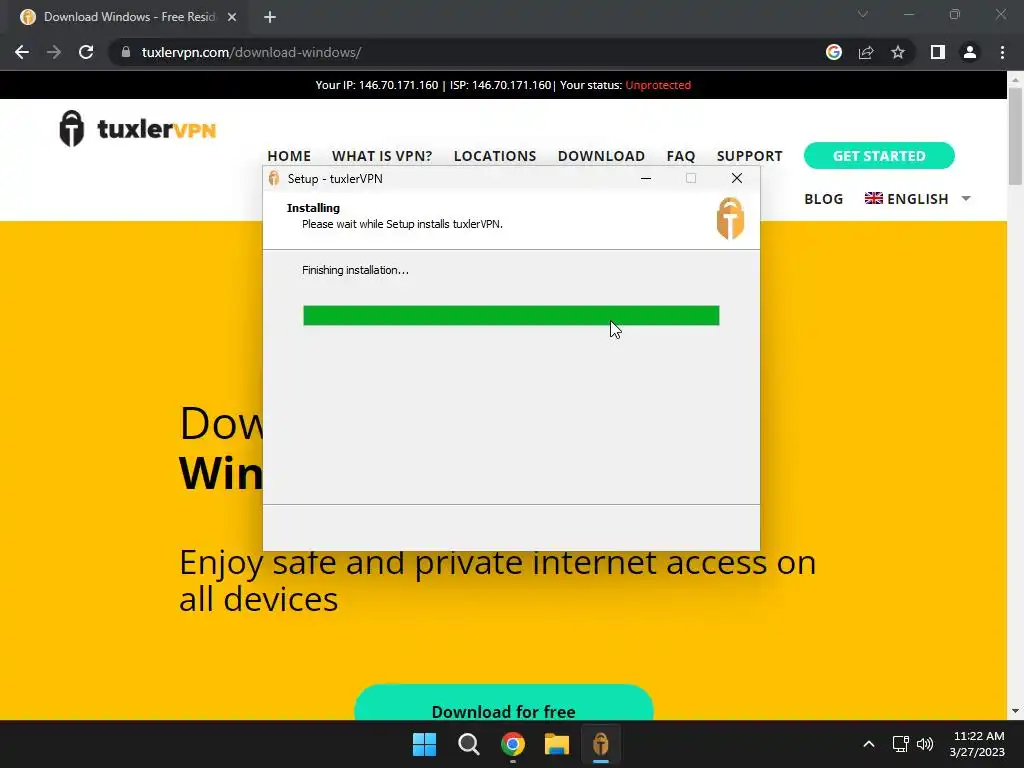Open HOME menu item
The width and height of the screenshot is (1024, 768).
coord(289,156)
